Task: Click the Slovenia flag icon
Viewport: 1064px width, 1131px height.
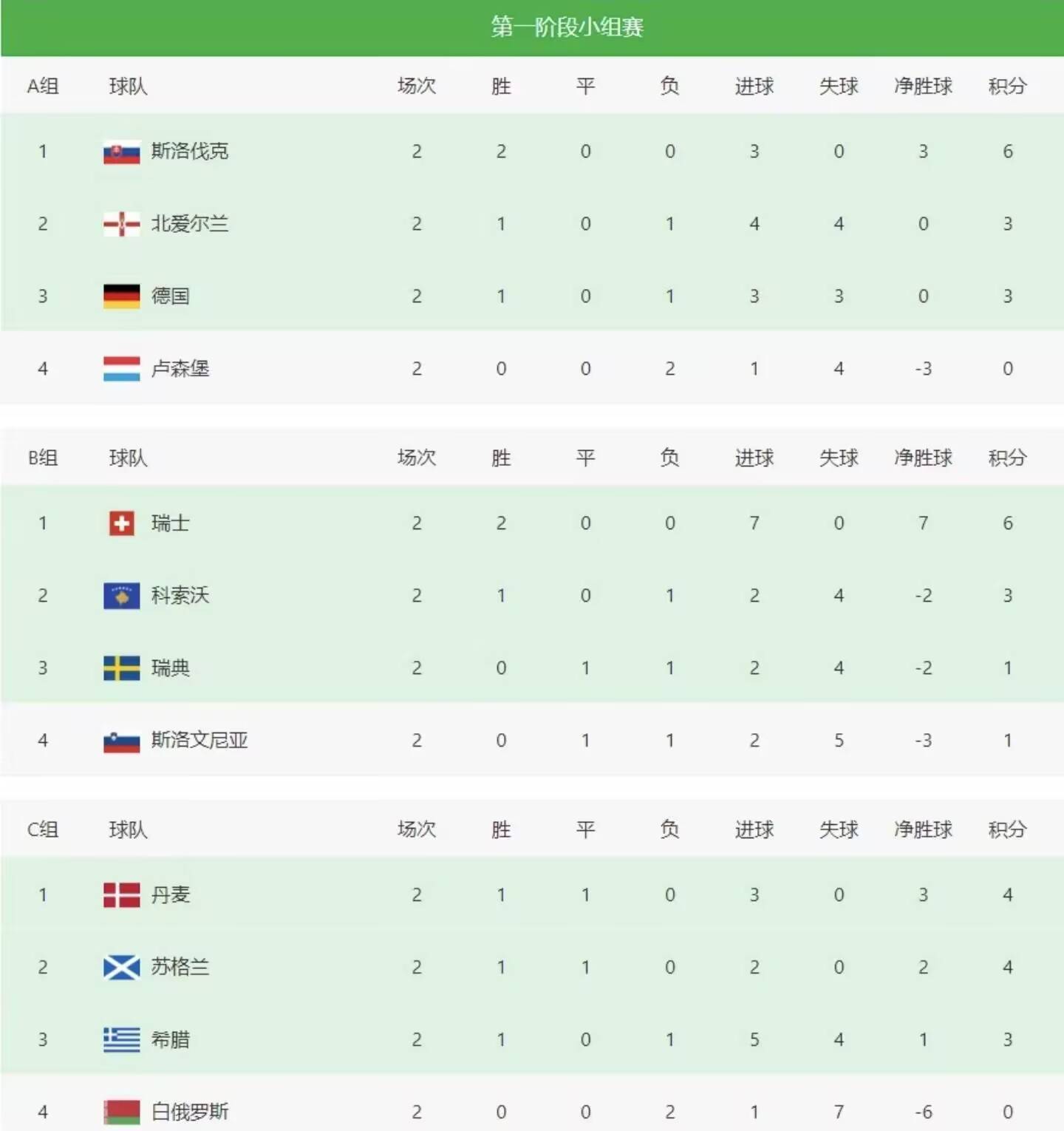Action: pyautogui.click(x=121, y=741)
